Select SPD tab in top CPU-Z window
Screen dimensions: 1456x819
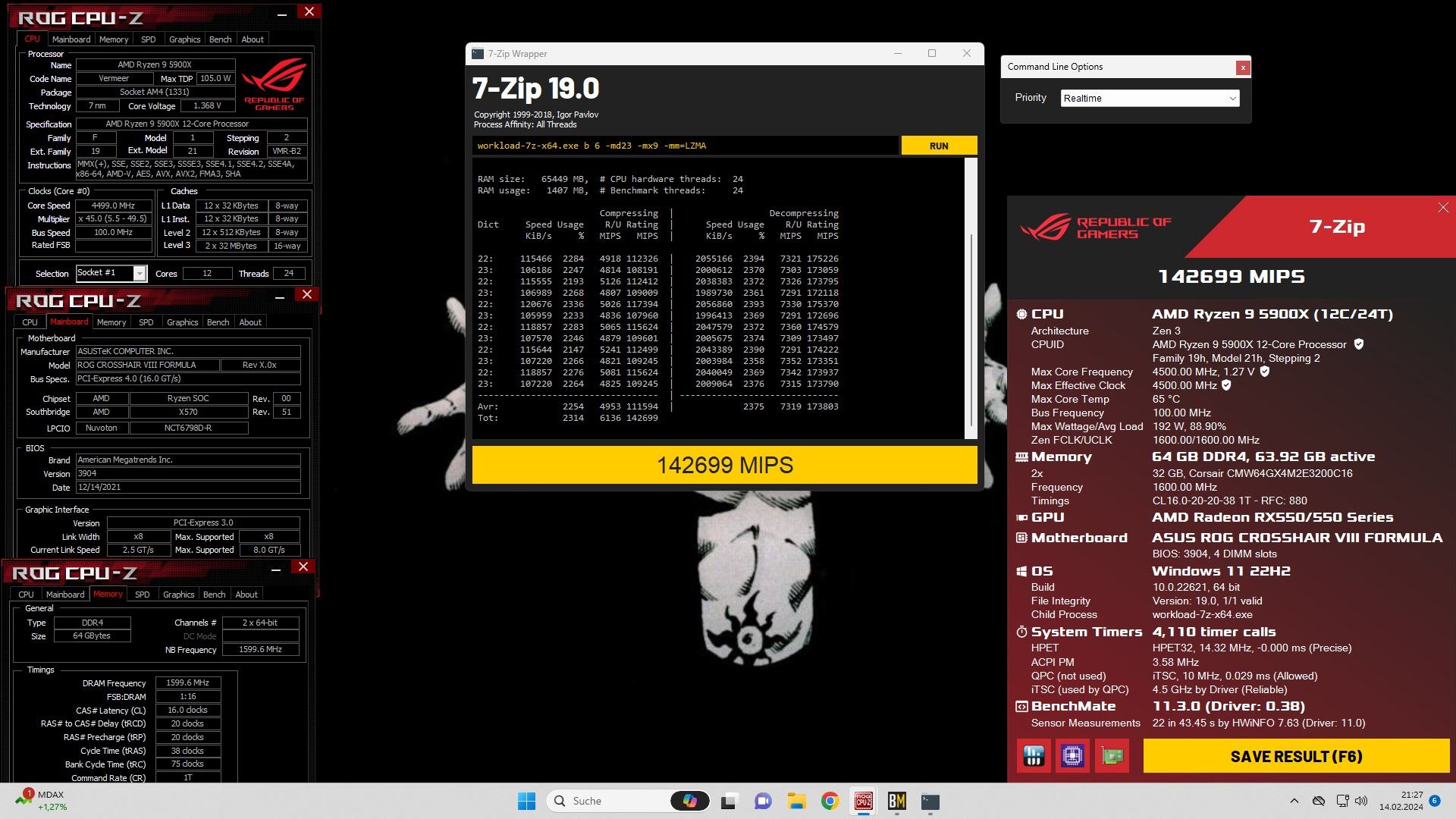click(x=149, y=39)
